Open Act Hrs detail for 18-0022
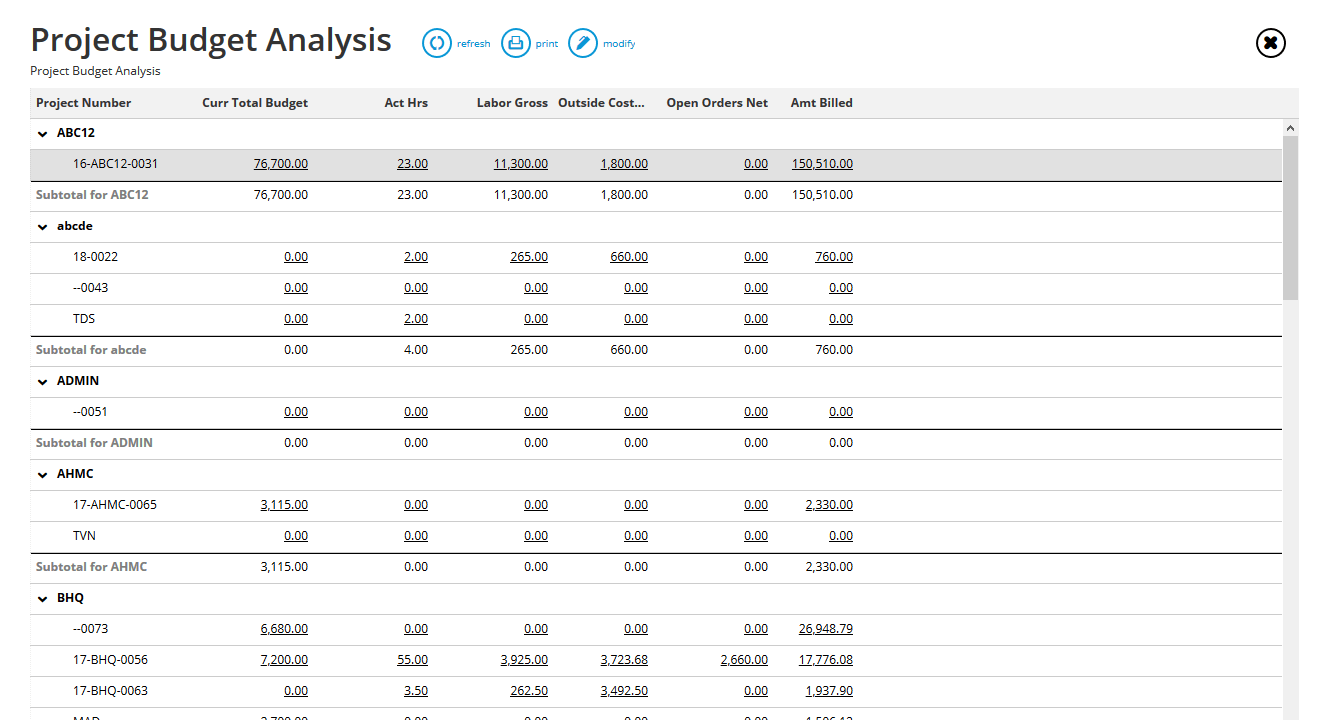Viewport: 1318px width, 720px height. pos(416,256)
